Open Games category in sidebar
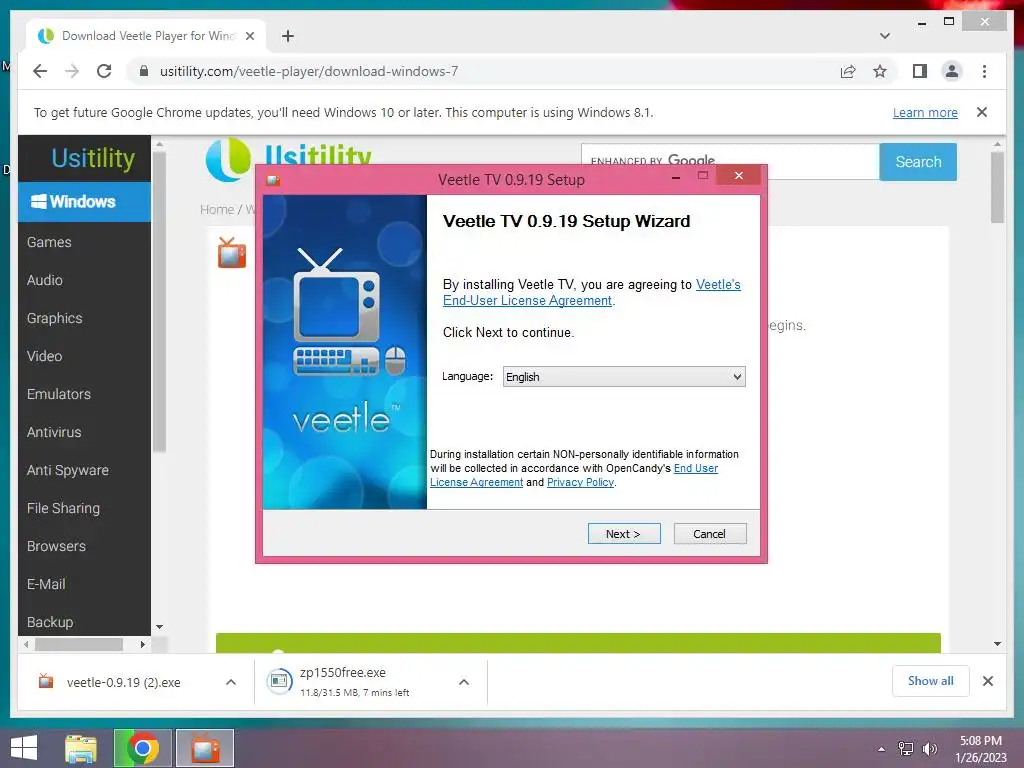This screenshot has height=768, width=1024. (x=49, y=242)
